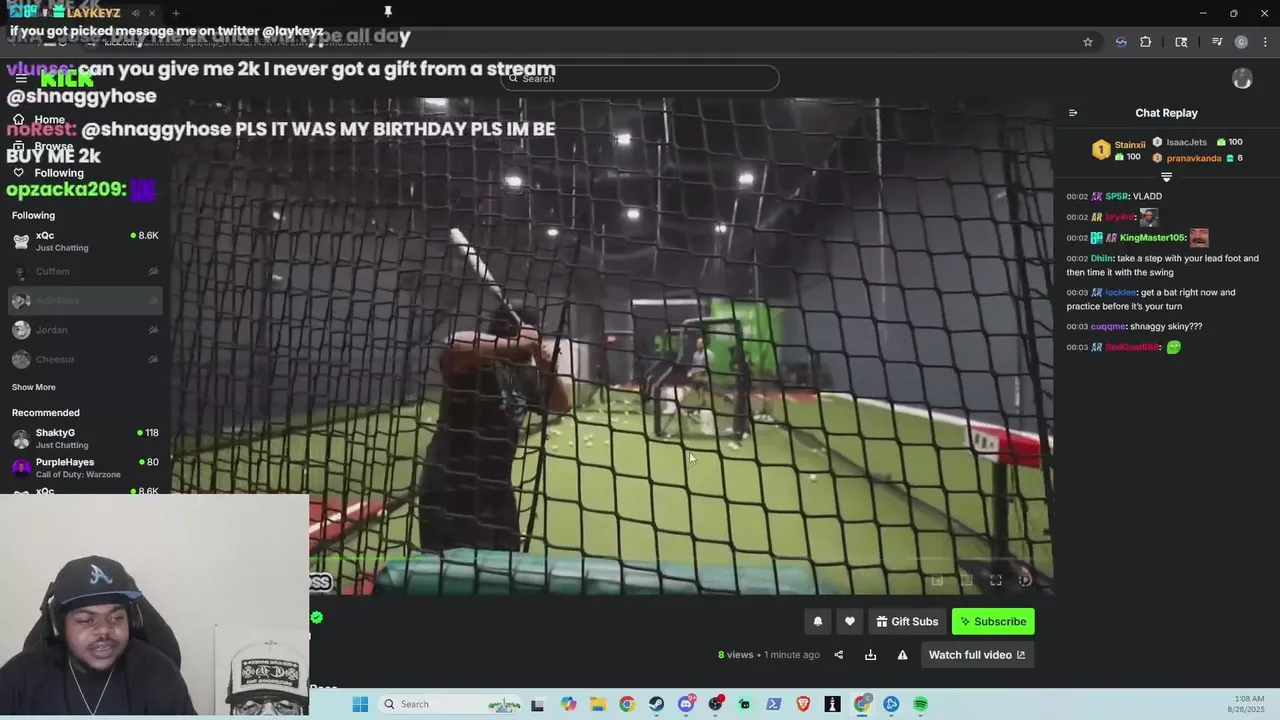
Task: Open the Windows Start menu
Action: (360, 704)
